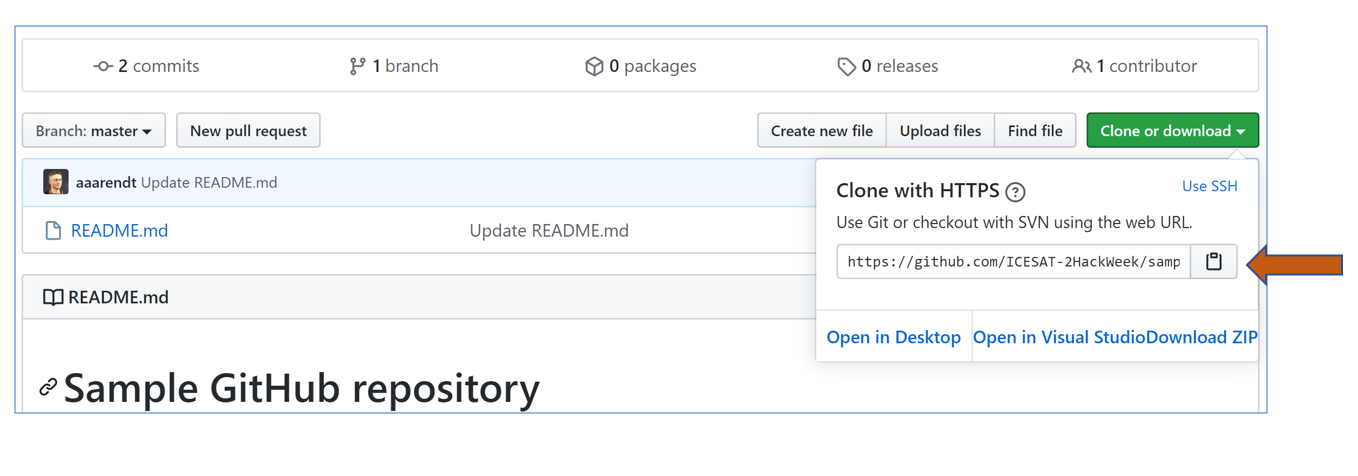Download ZIP of the repository
The image size is (1358, 476).
(x=1202, y=338)
